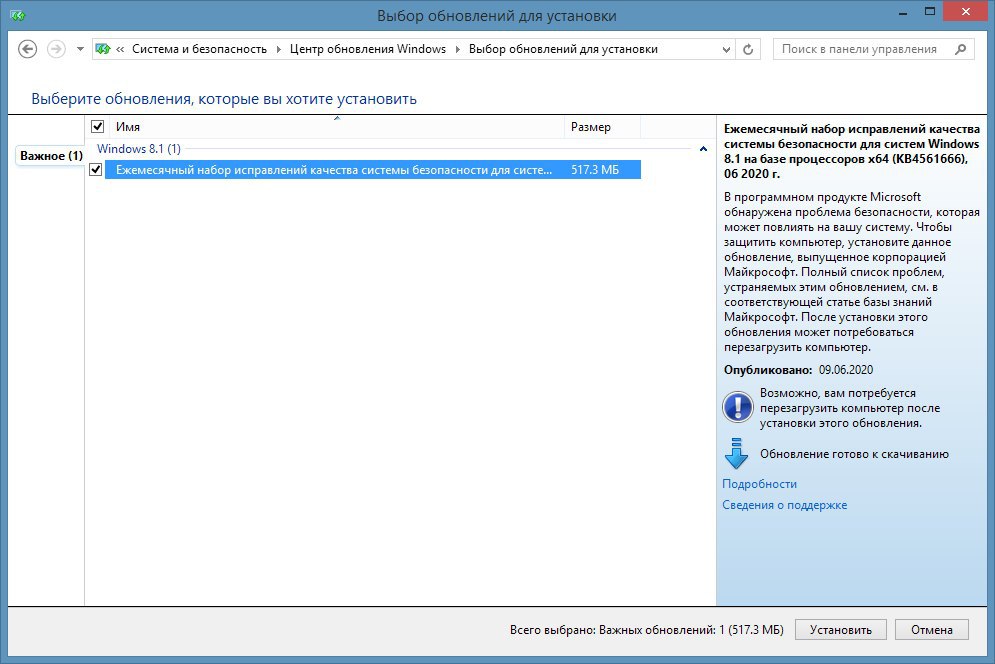Sort by the "Размер" column header
The width and height of the screenshot is (995, 664).
(x=602, y=127)
